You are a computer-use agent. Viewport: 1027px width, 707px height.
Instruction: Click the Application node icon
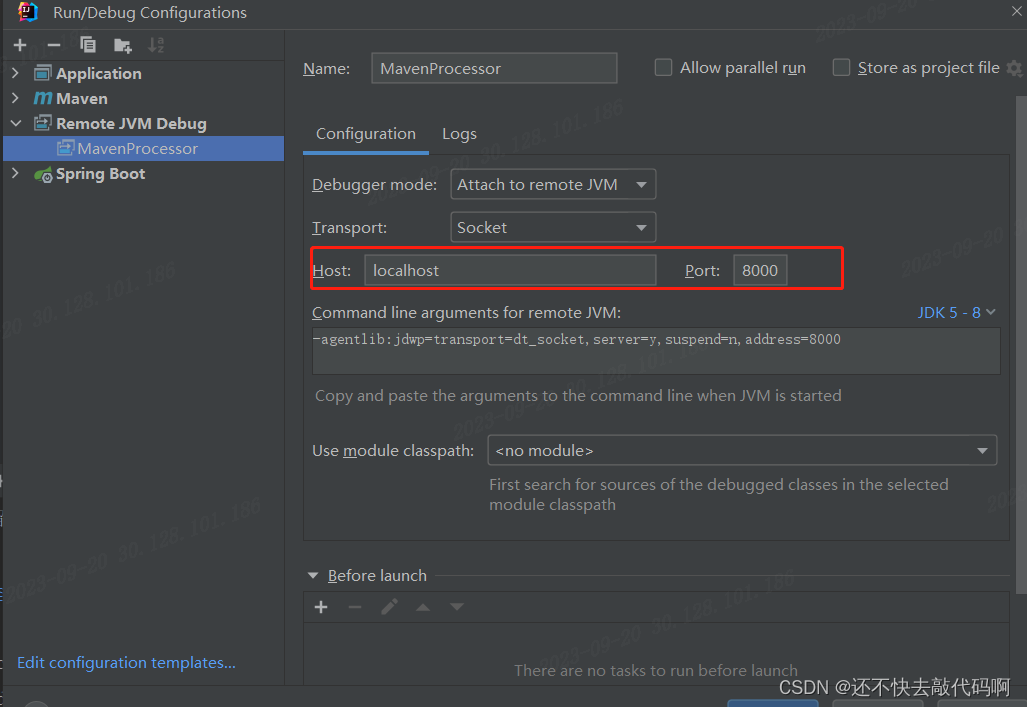(43, 73)
